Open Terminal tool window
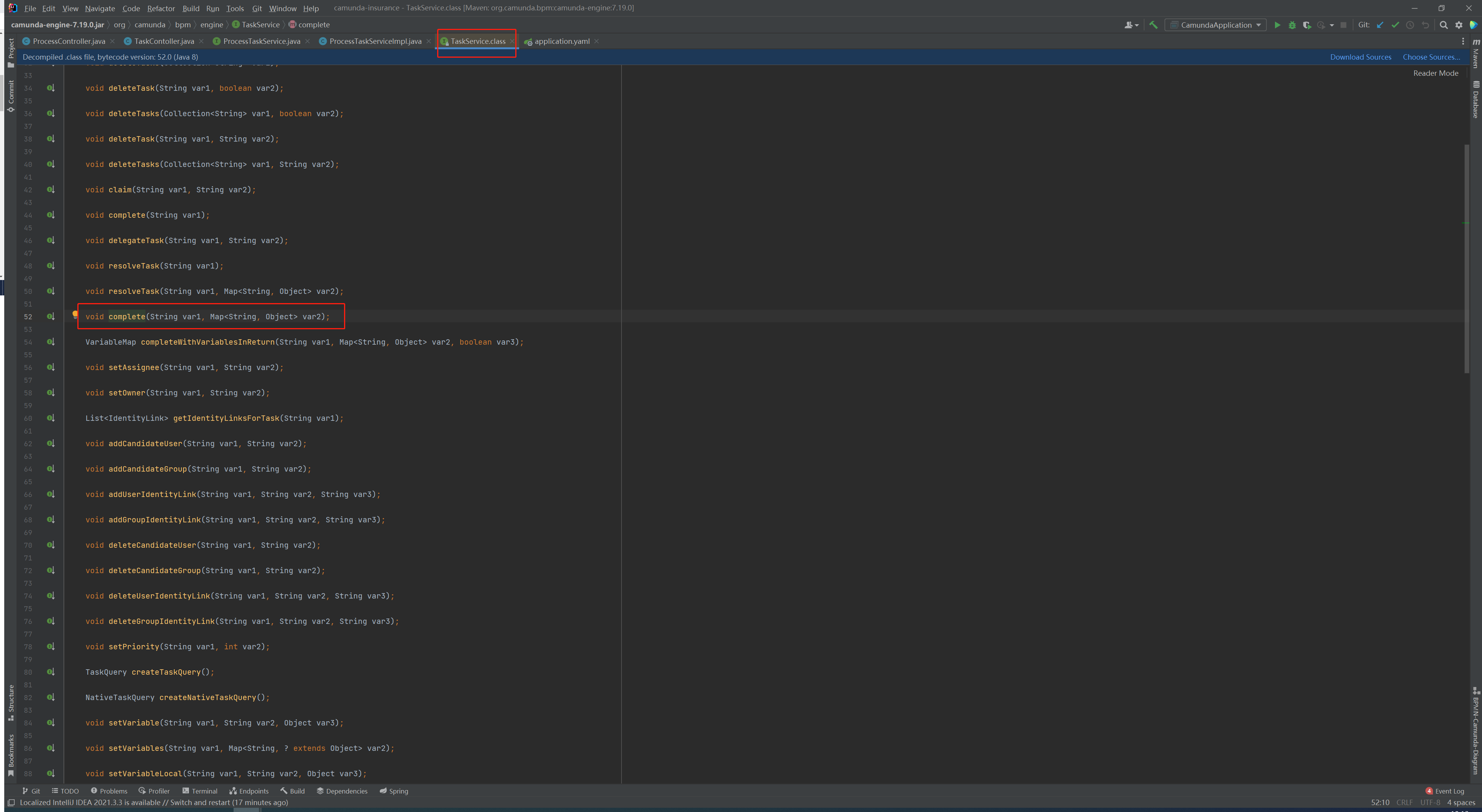Viewport: 1482px width, 812px height. point(200,791)
